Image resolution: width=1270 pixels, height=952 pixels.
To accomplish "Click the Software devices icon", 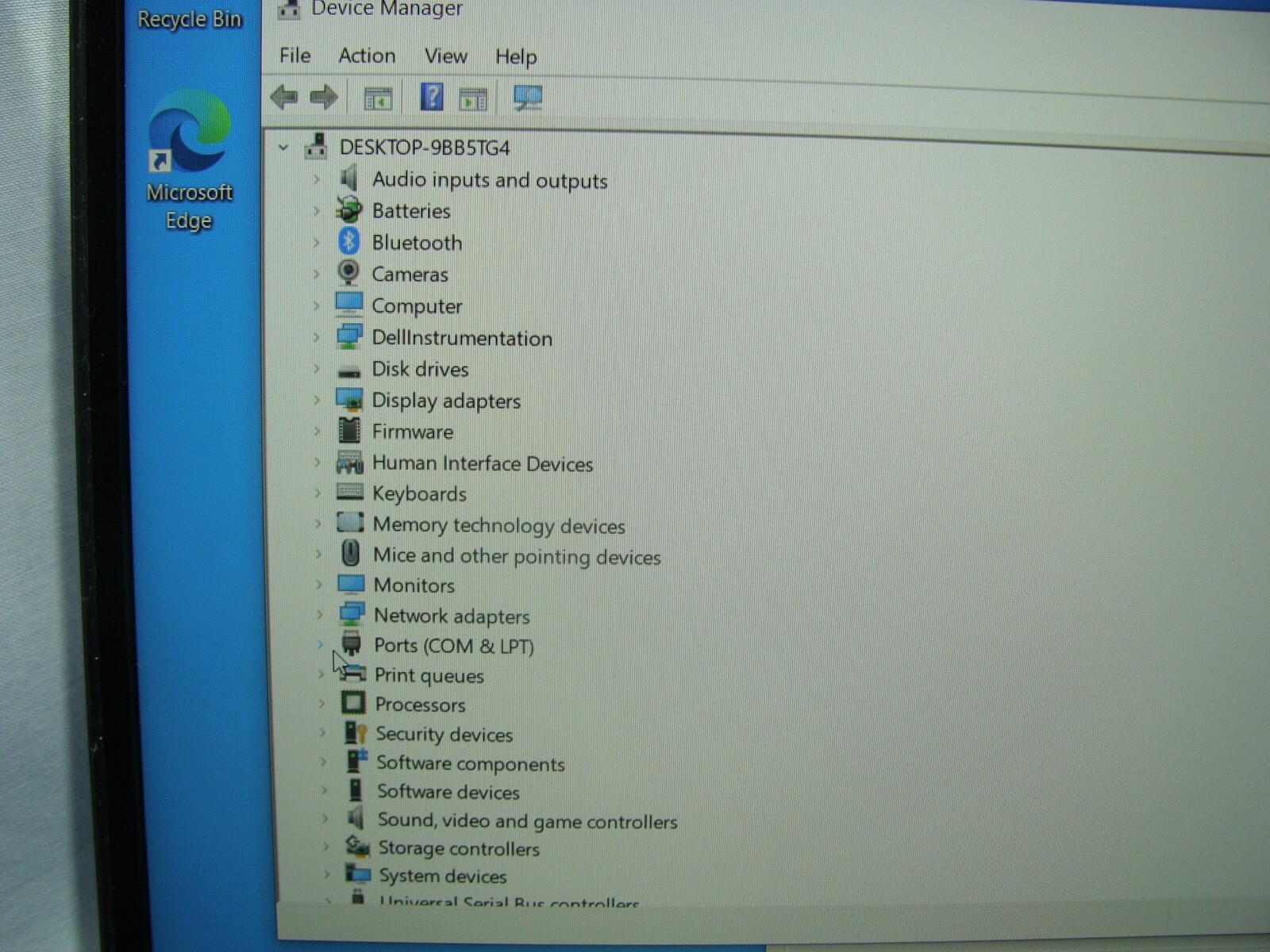I will coord(356,790).
